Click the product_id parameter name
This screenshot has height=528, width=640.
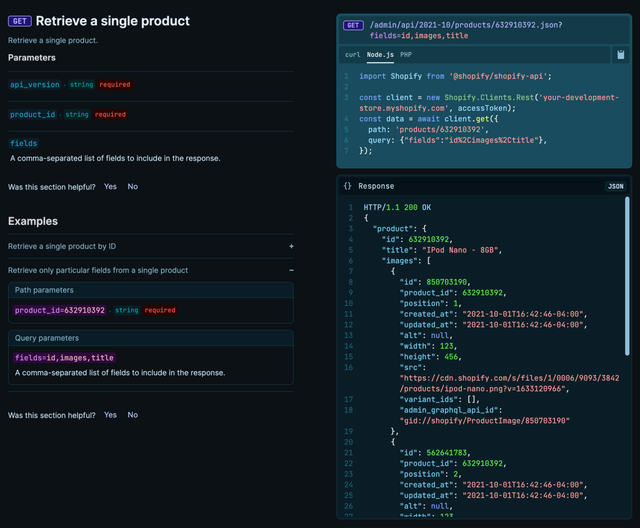33,115
